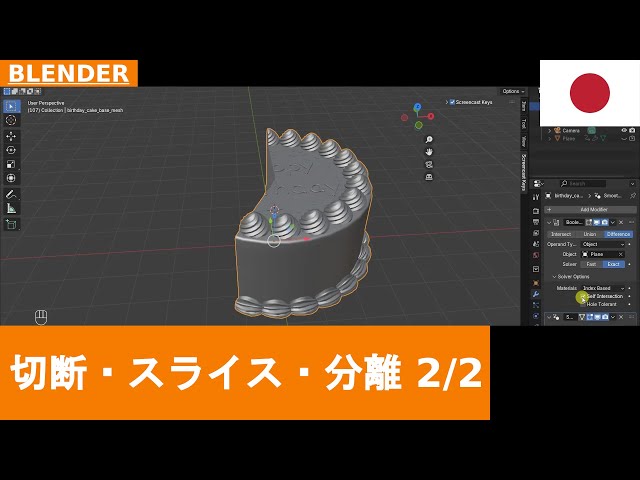640x480 pixels.
Task: Toggle Boolean modifier edit mode display
Action: coord(589,222)
